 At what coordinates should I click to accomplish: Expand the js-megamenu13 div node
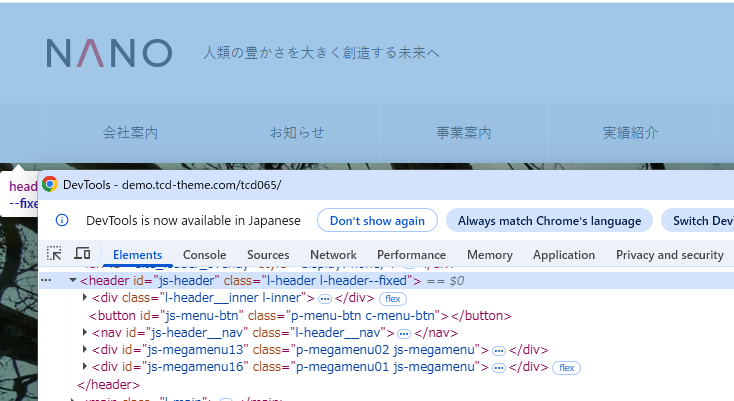pos(84,350)
